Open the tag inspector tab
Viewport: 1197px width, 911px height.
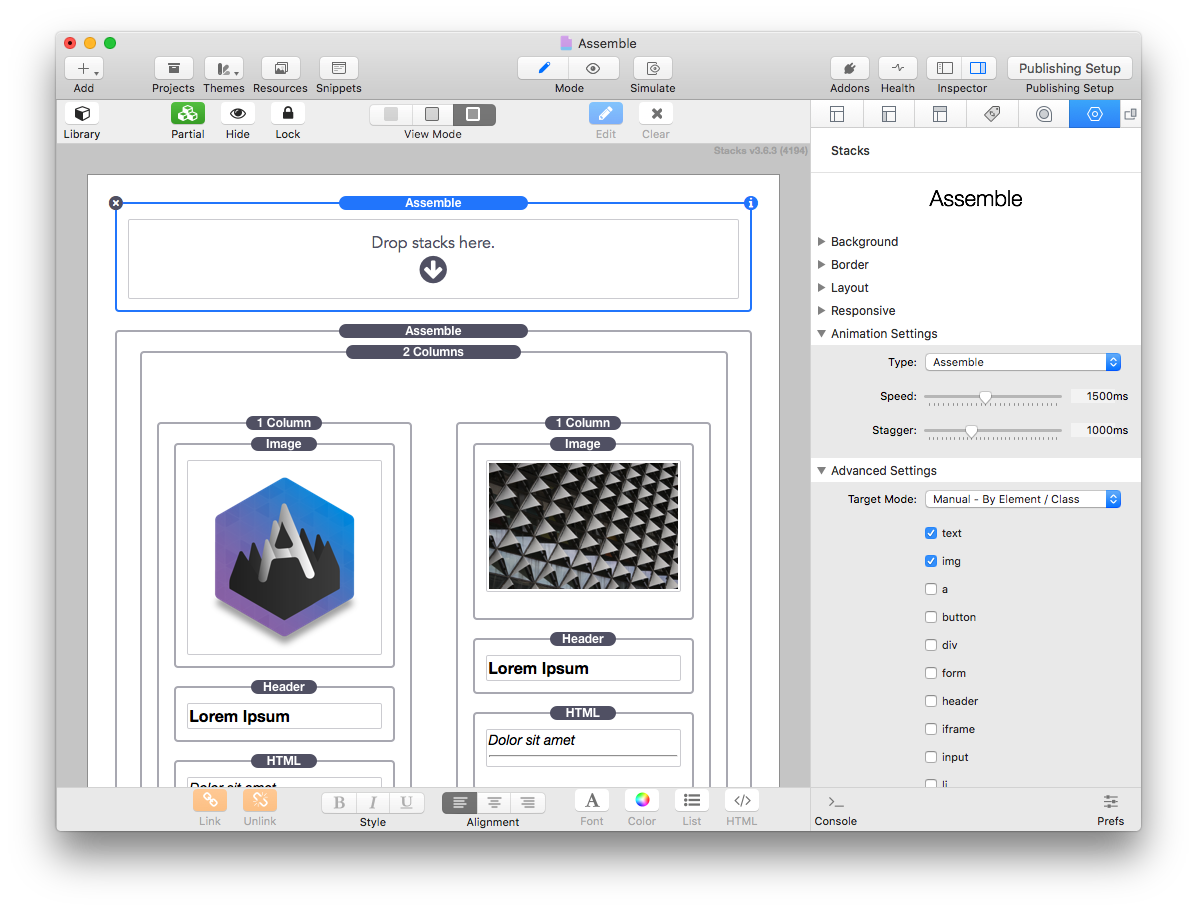tap(992, 115)
